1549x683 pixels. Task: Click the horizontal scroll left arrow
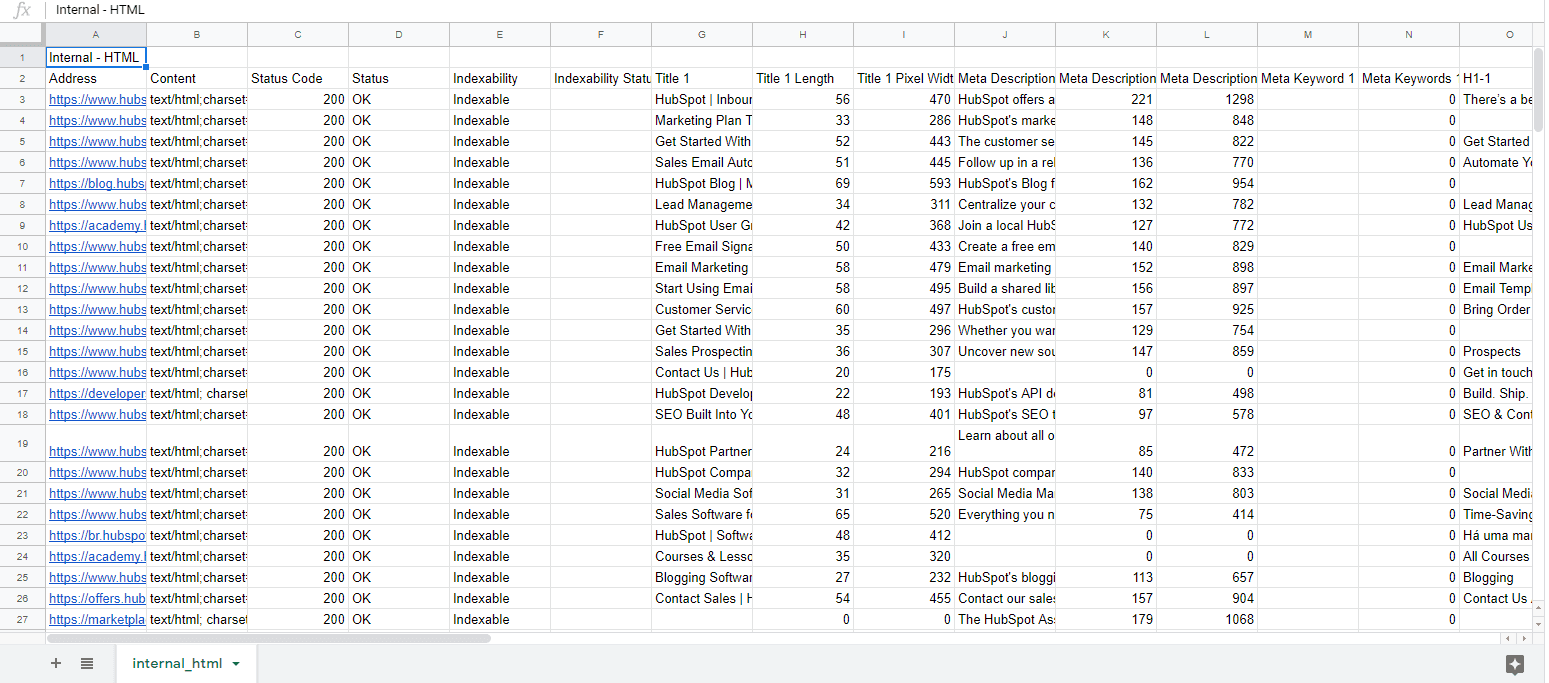(1507, 637)
